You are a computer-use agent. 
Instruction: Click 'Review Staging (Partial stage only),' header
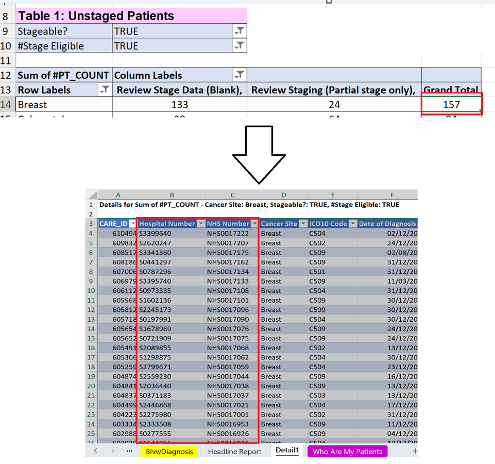[x=334, y=90]
